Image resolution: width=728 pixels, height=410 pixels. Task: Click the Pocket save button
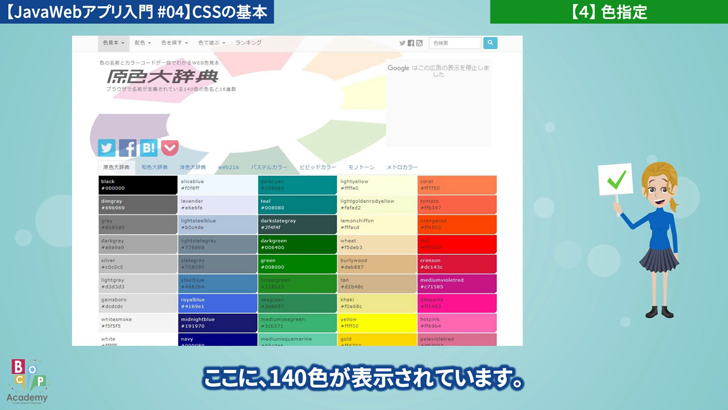[x=170, y=148]
